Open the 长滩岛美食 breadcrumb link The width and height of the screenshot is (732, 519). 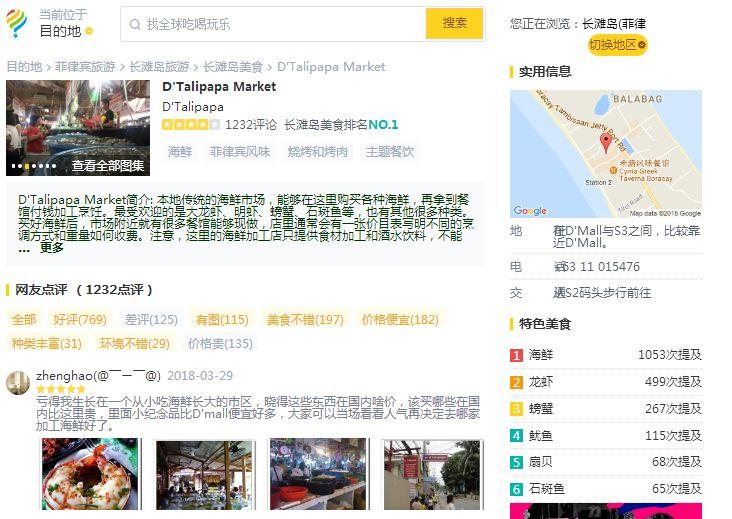pos(233,67)
